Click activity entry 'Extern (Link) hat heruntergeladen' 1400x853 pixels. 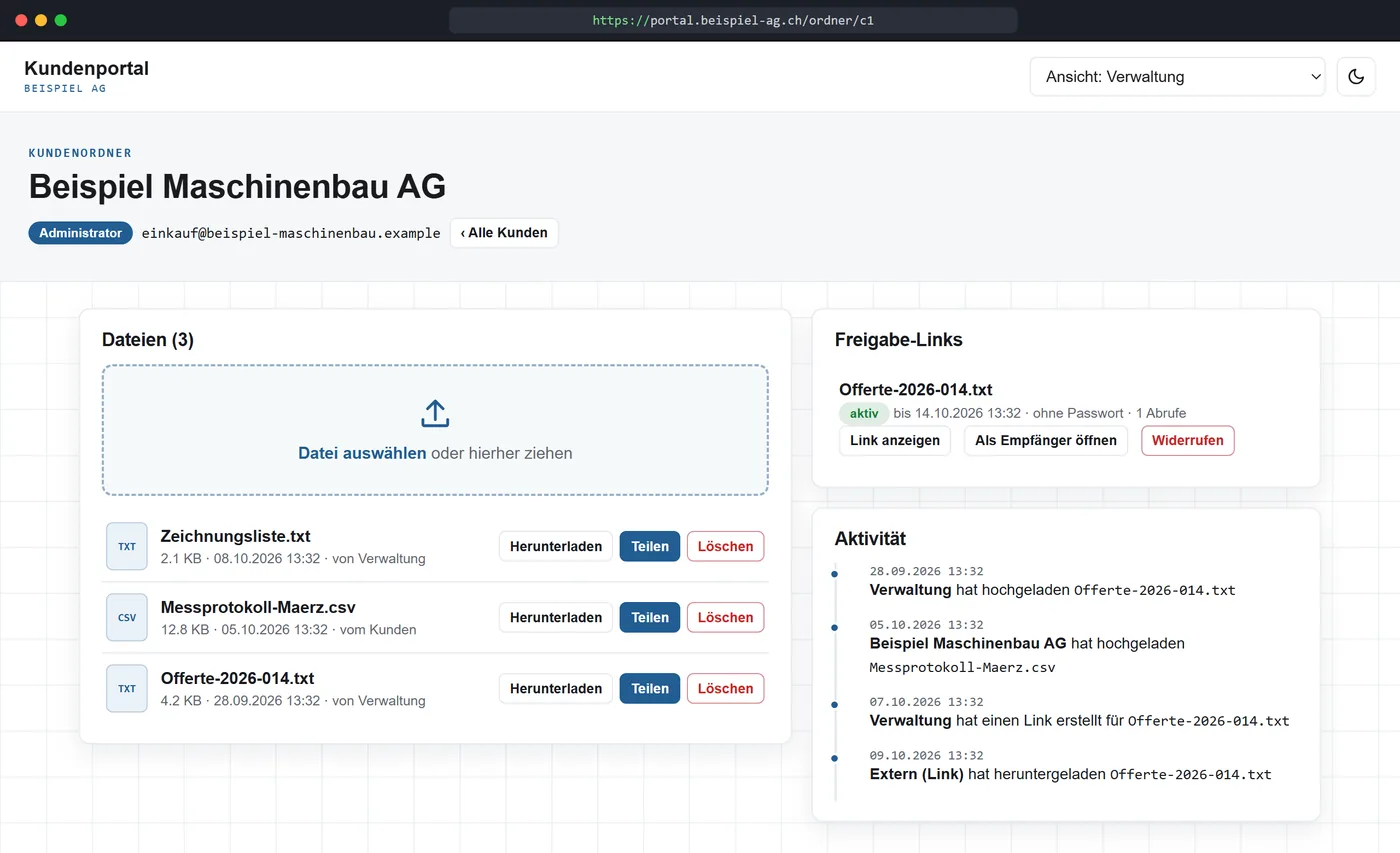click(1070, 765)
